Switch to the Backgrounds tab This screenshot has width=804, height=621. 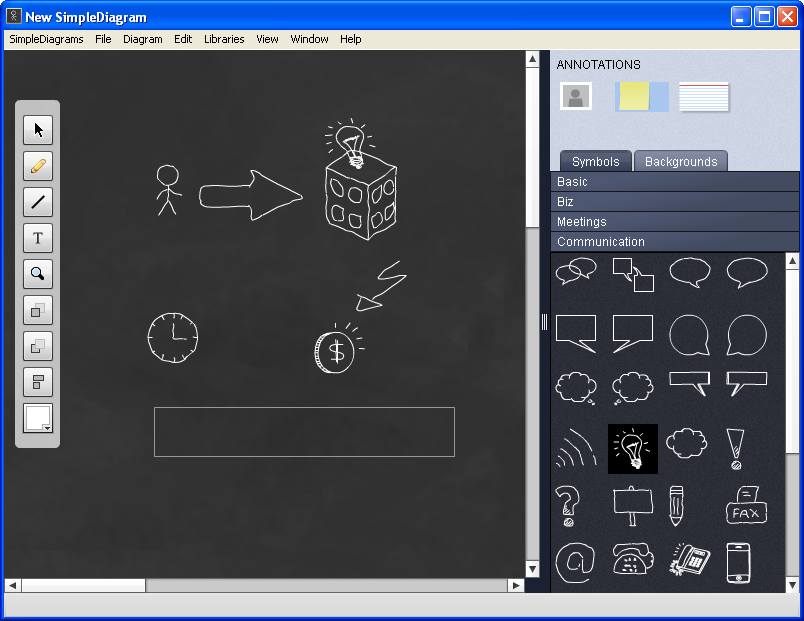point(681,162)
